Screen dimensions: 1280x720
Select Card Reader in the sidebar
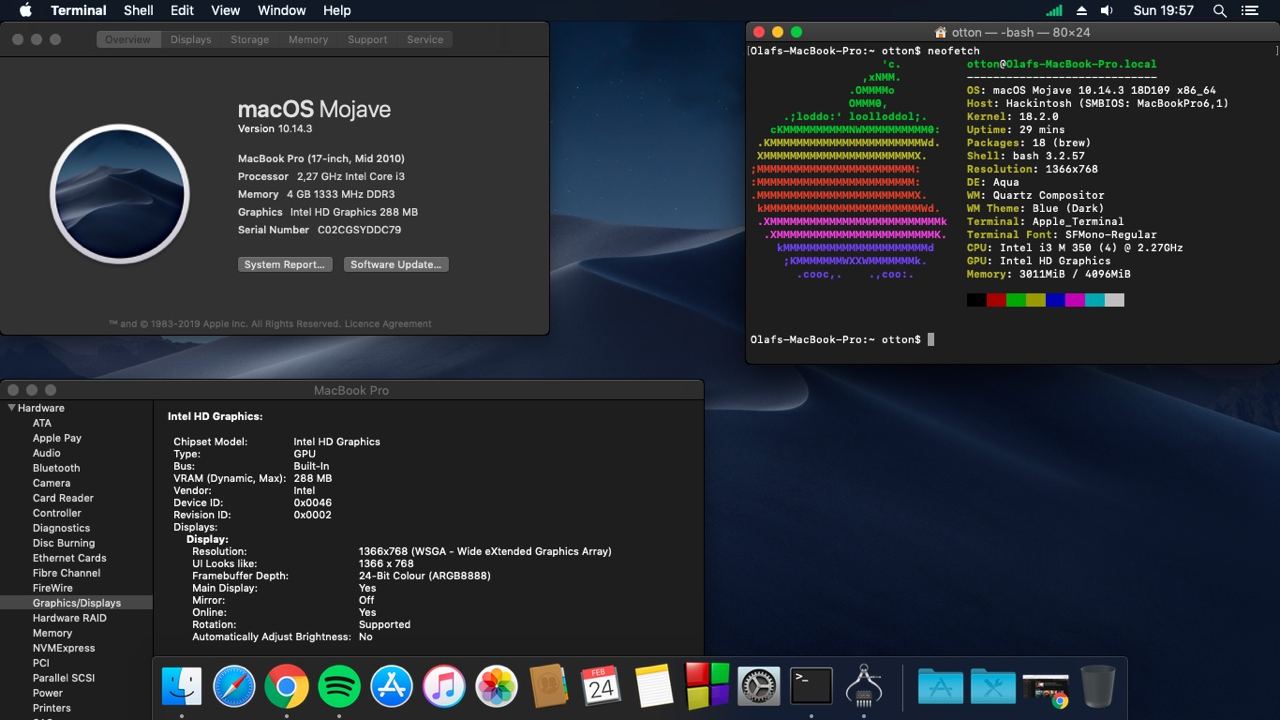point(63,498)
